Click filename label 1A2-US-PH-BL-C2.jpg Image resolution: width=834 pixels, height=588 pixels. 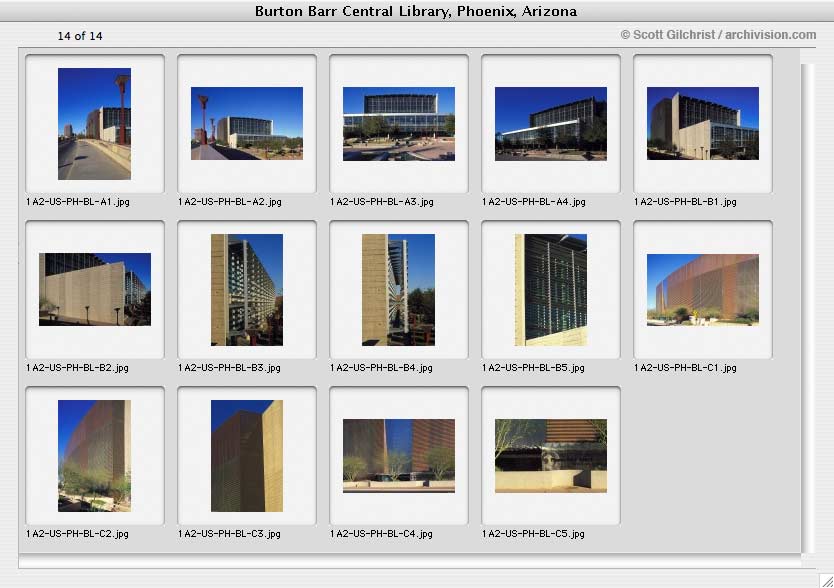pos(77,534)
